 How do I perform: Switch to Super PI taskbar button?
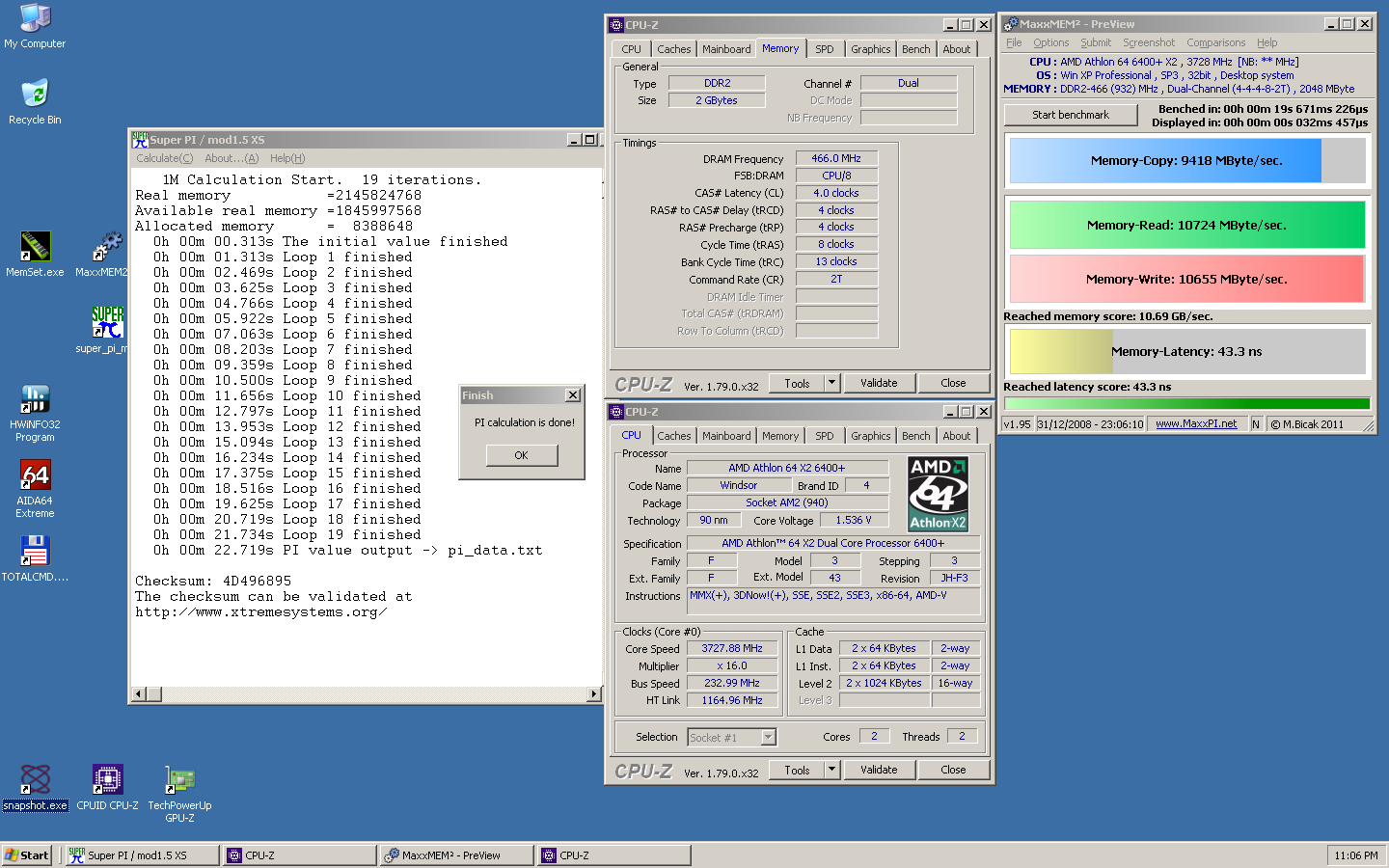[x=143, y=855]
